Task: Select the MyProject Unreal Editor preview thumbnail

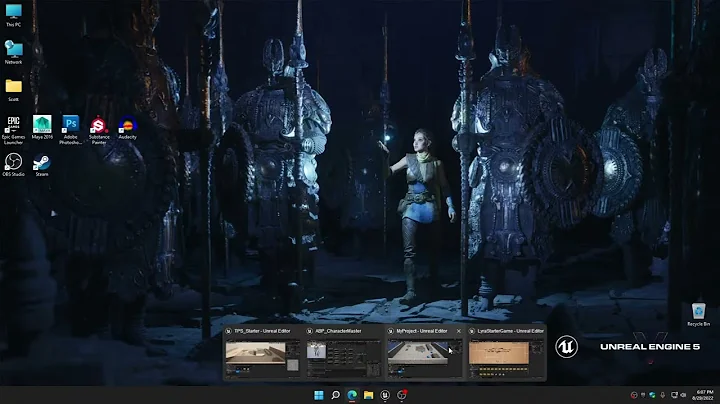Action: click(x=425, y=353)
